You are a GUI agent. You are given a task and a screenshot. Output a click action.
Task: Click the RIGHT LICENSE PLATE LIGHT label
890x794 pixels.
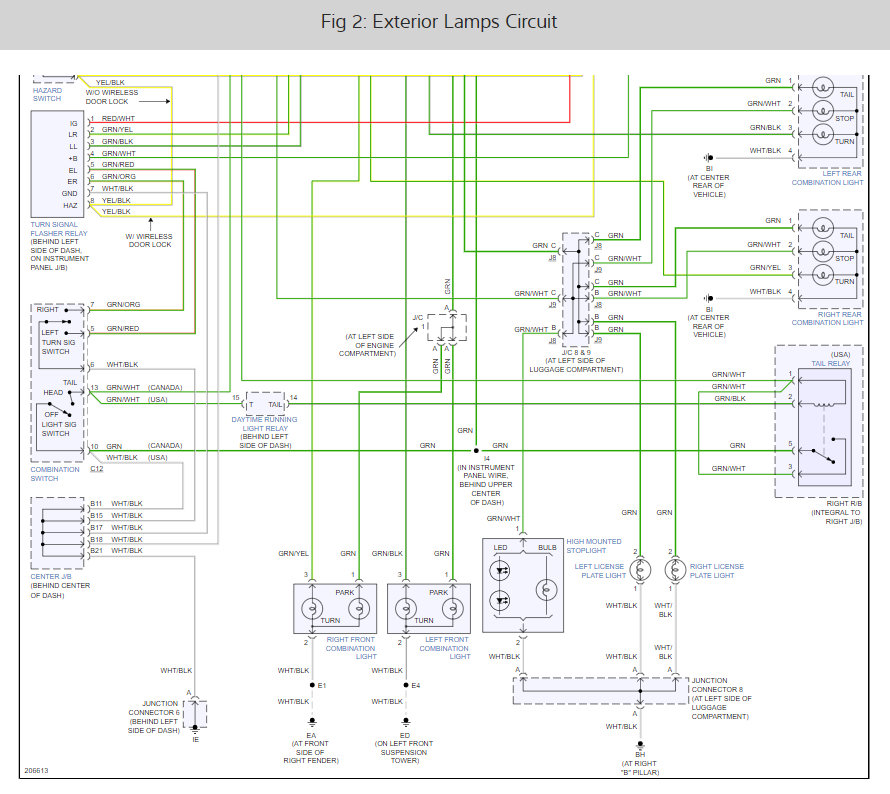point(716,571)
